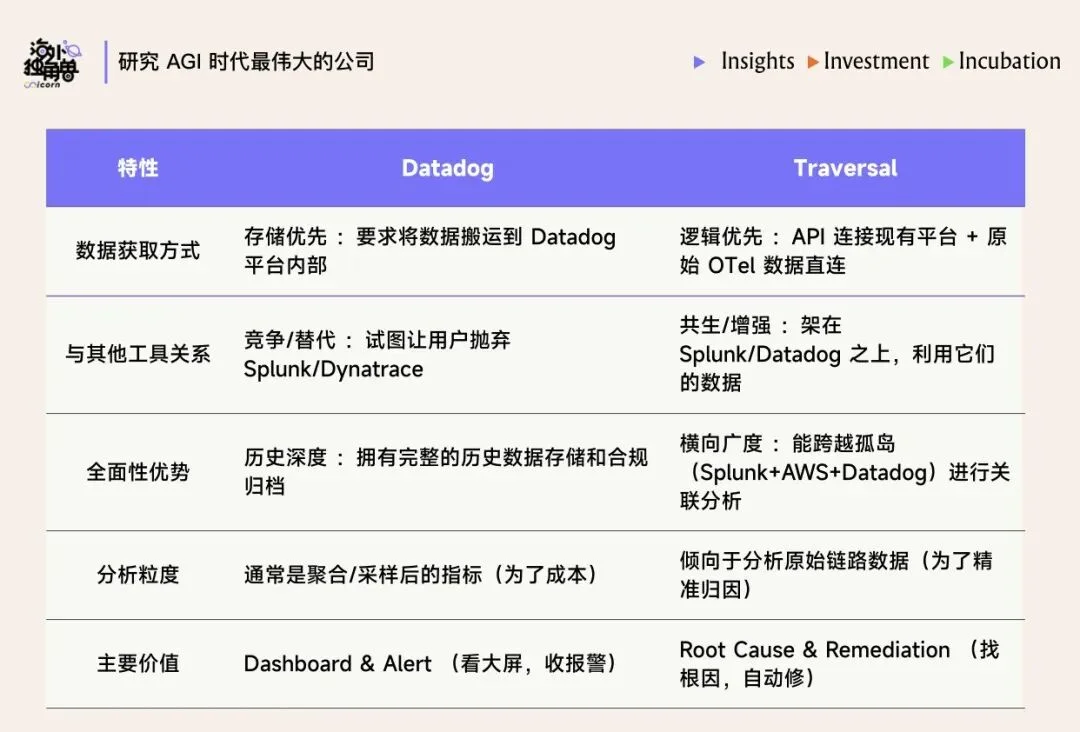Toggle the Traversal column header
The image size is (1080, 732).
coord(845,168)
